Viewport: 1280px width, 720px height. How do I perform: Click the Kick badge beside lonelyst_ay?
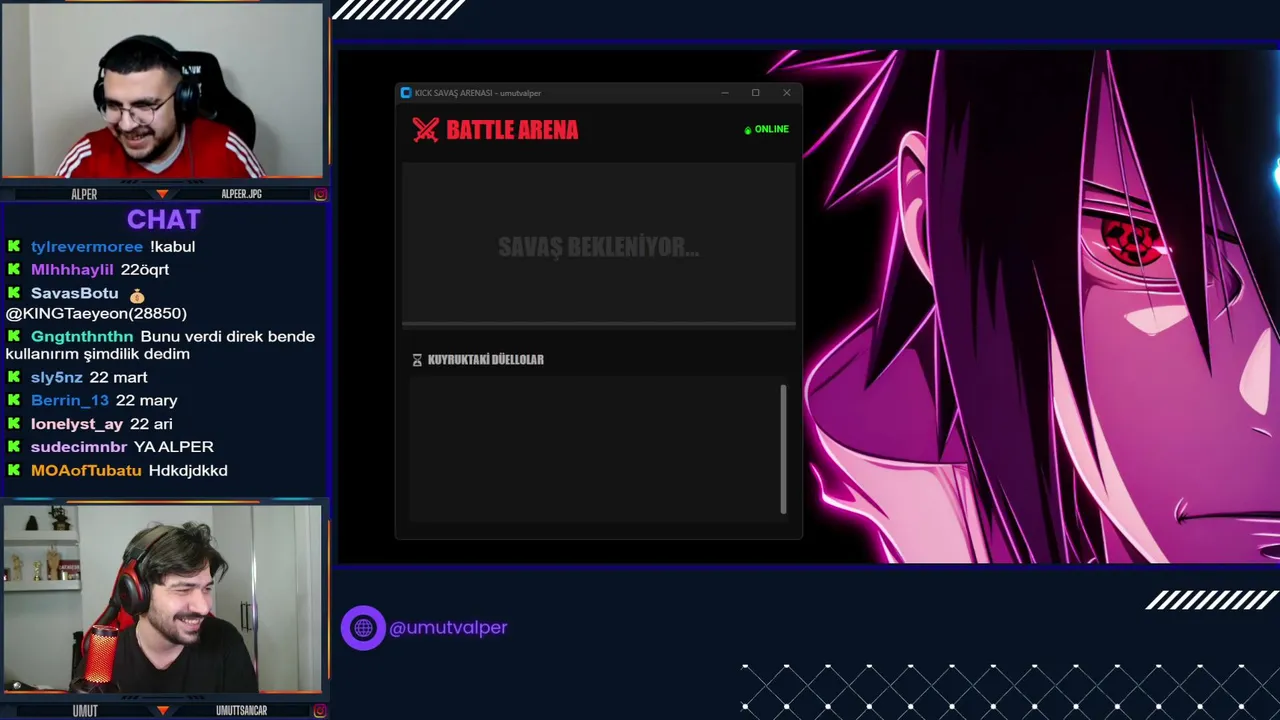(x=14, y=424)
